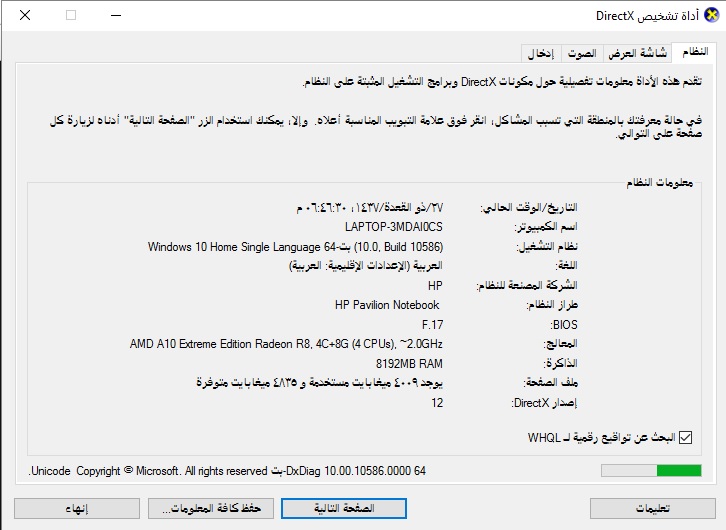The height and width of the screenshot is (530, 726).
Task: Open the شاشة العرض (Display) tab
Action: 638,54
